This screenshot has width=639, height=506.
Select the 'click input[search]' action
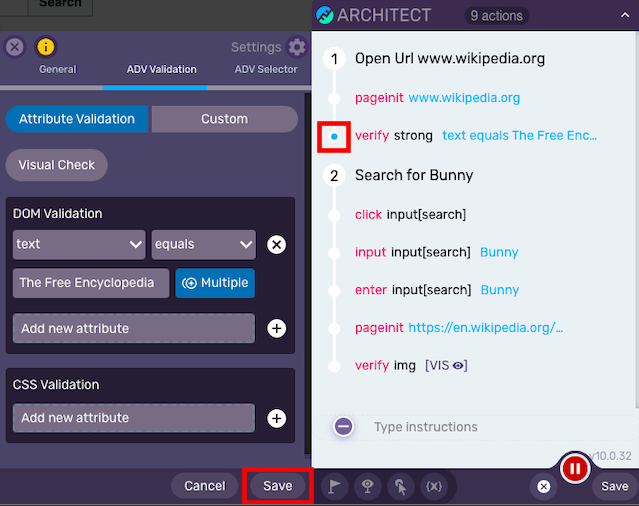(x=410, y=214)
